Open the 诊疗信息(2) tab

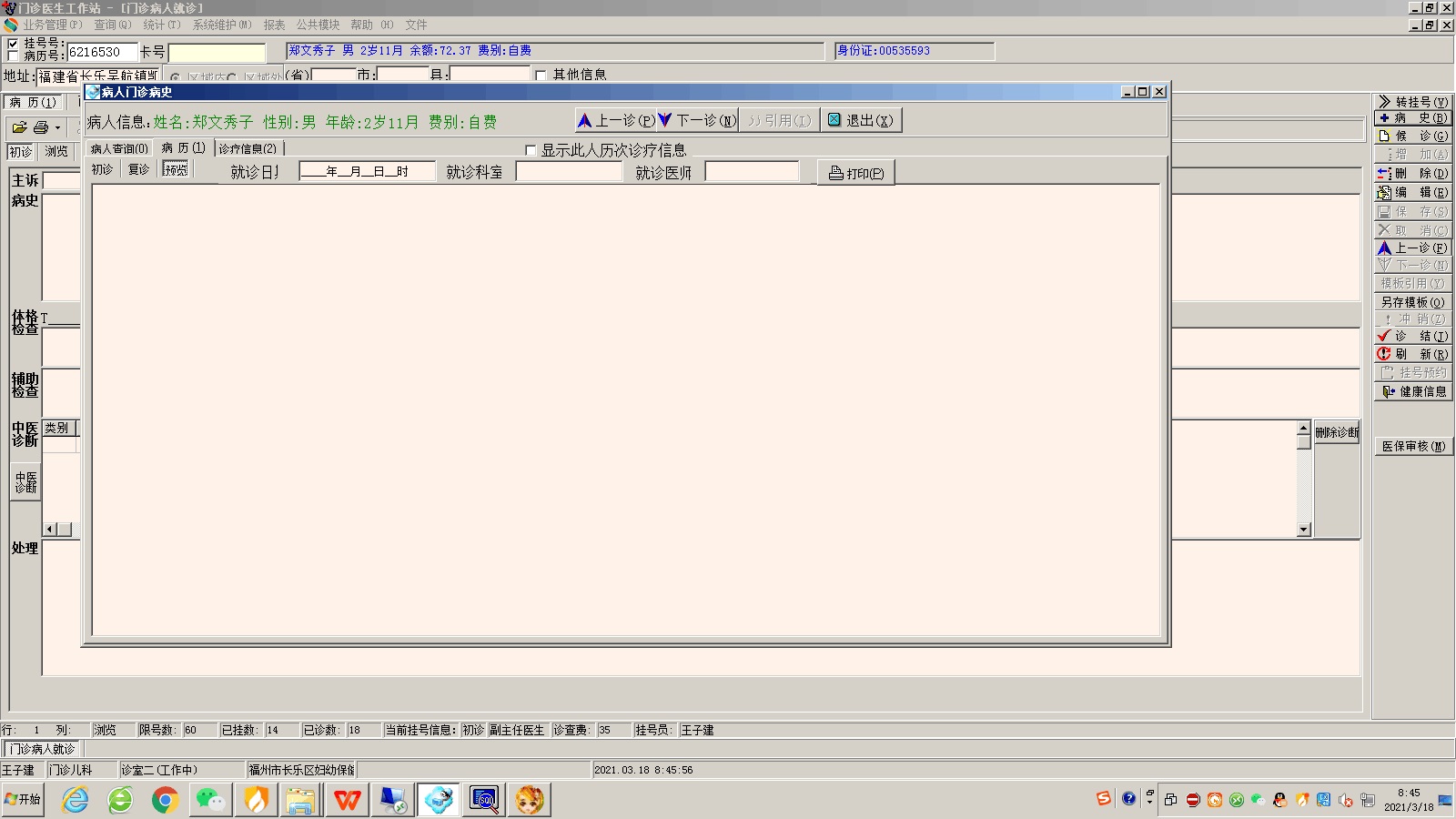(x=248, y=148)
